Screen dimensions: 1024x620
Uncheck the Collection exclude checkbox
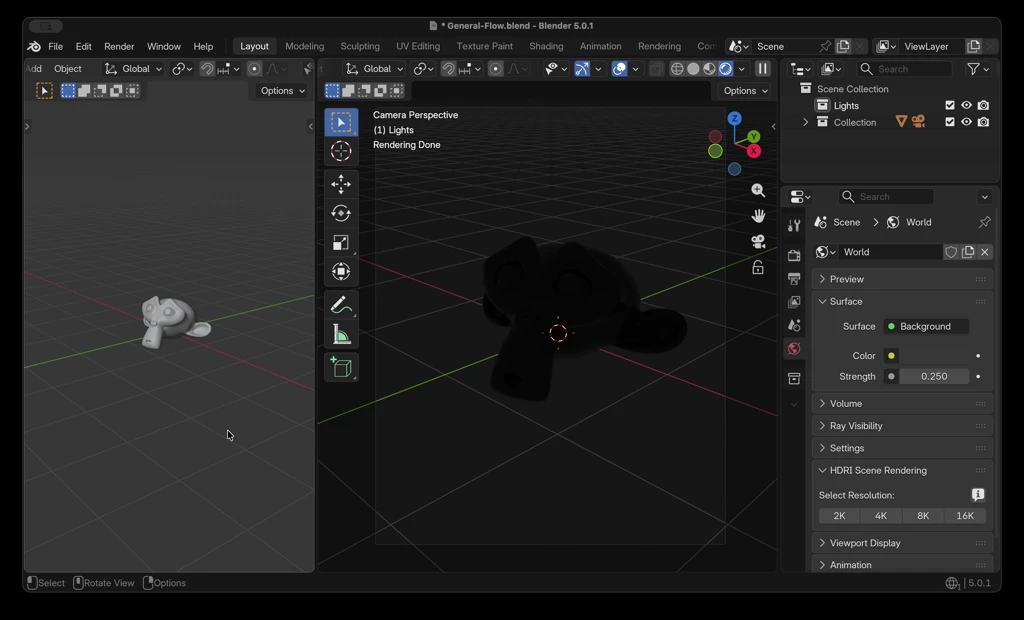(949, 121)
